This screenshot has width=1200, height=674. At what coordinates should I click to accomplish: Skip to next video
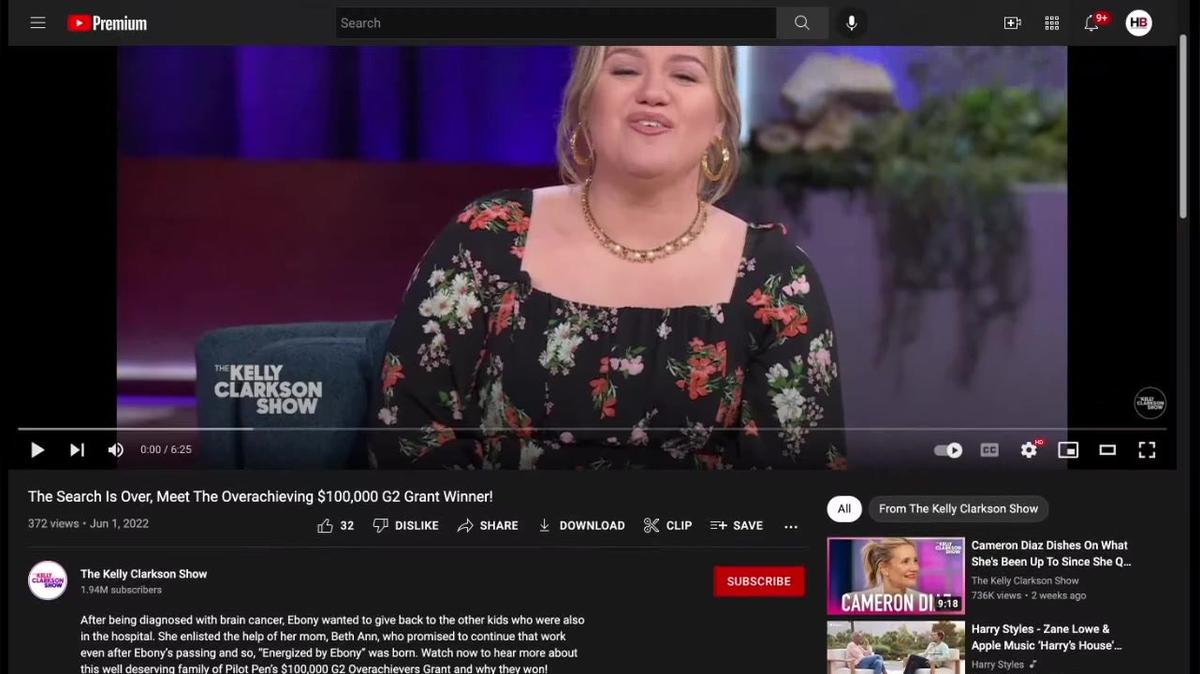coord(77,450)
